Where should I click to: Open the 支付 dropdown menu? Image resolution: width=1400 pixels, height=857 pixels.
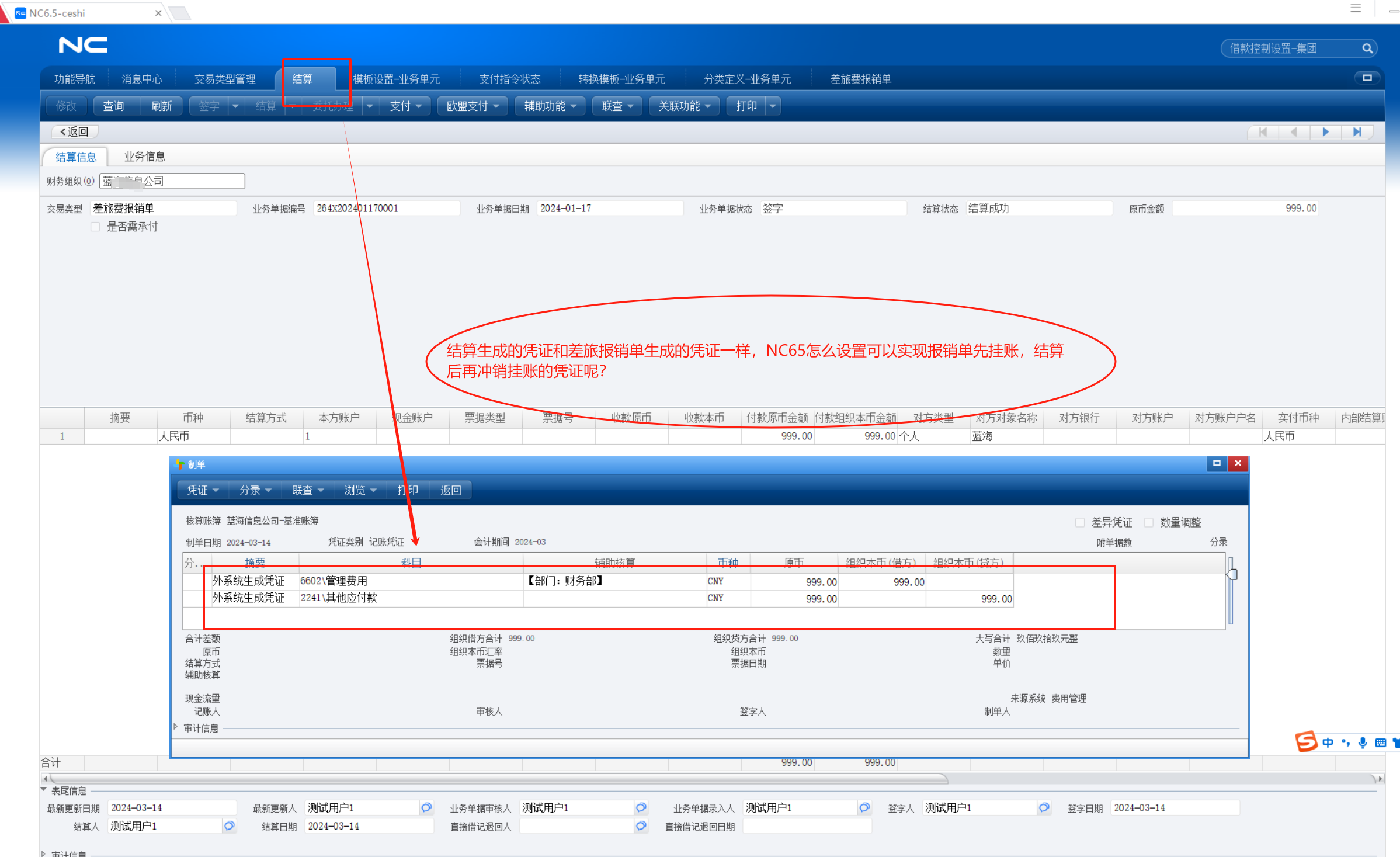tap(405, 106)
